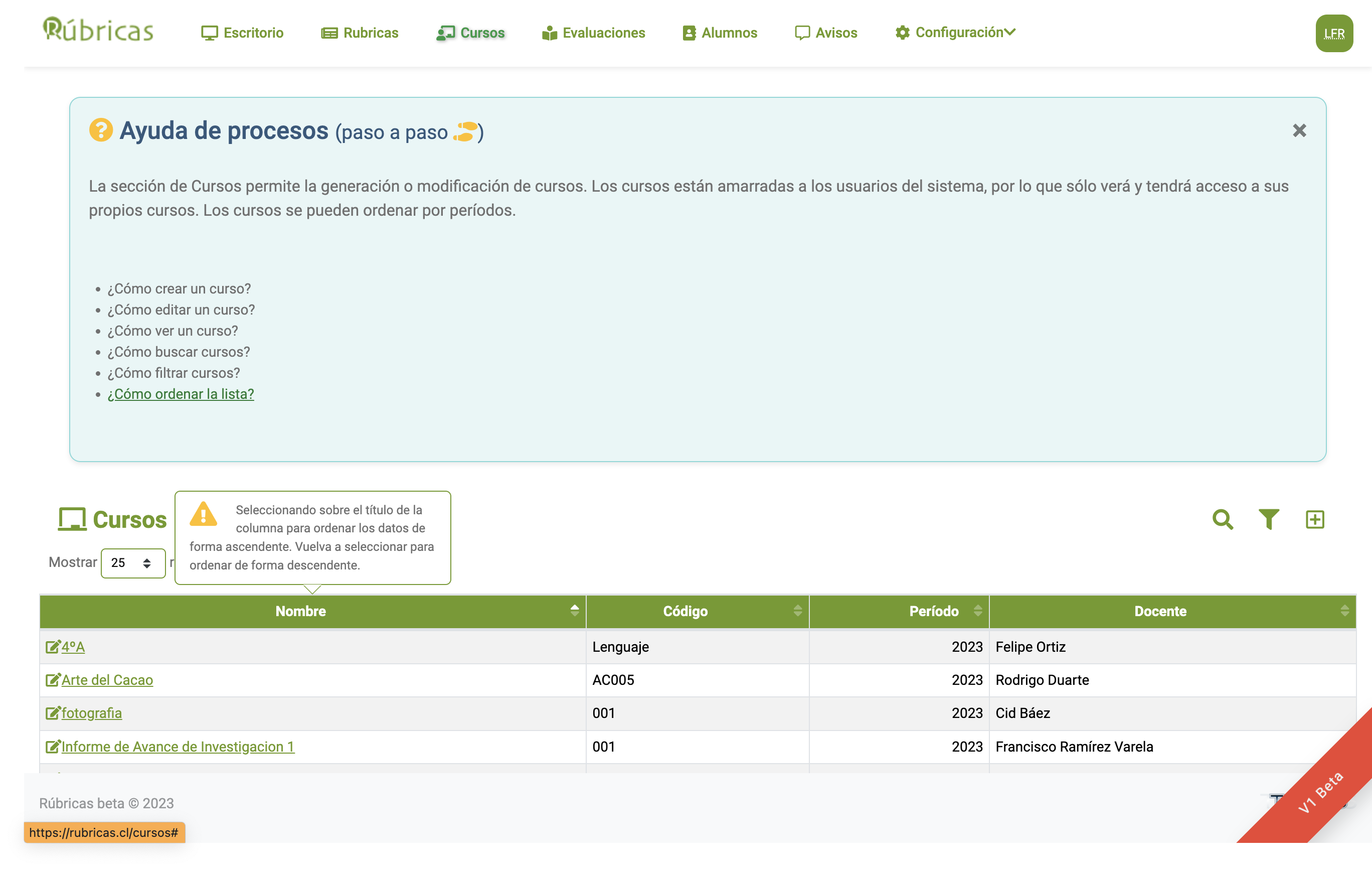Go to the Evaluaciones section

(593, 33)
